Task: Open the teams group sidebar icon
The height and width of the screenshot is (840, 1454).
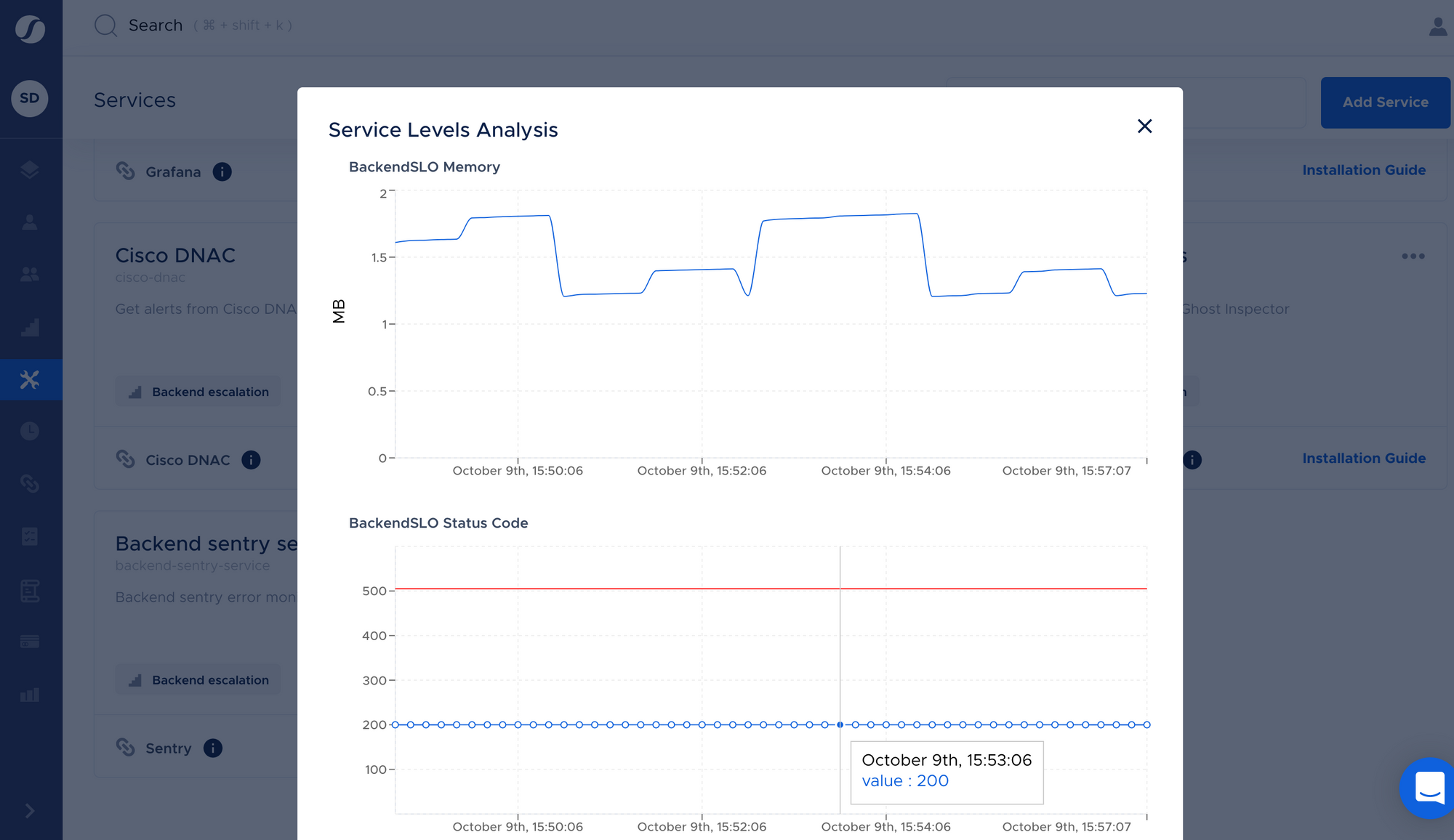Action: [30, 274]
